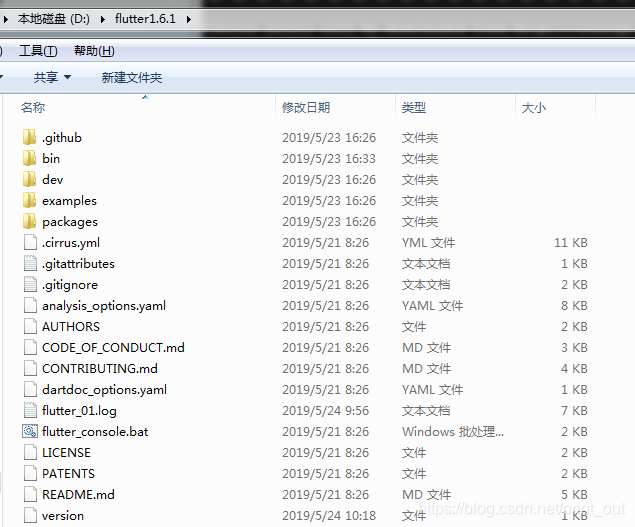This screenshot has width=635, height=527.
Task: Select the flutter_console.bat file name
Action: point(95,432)
